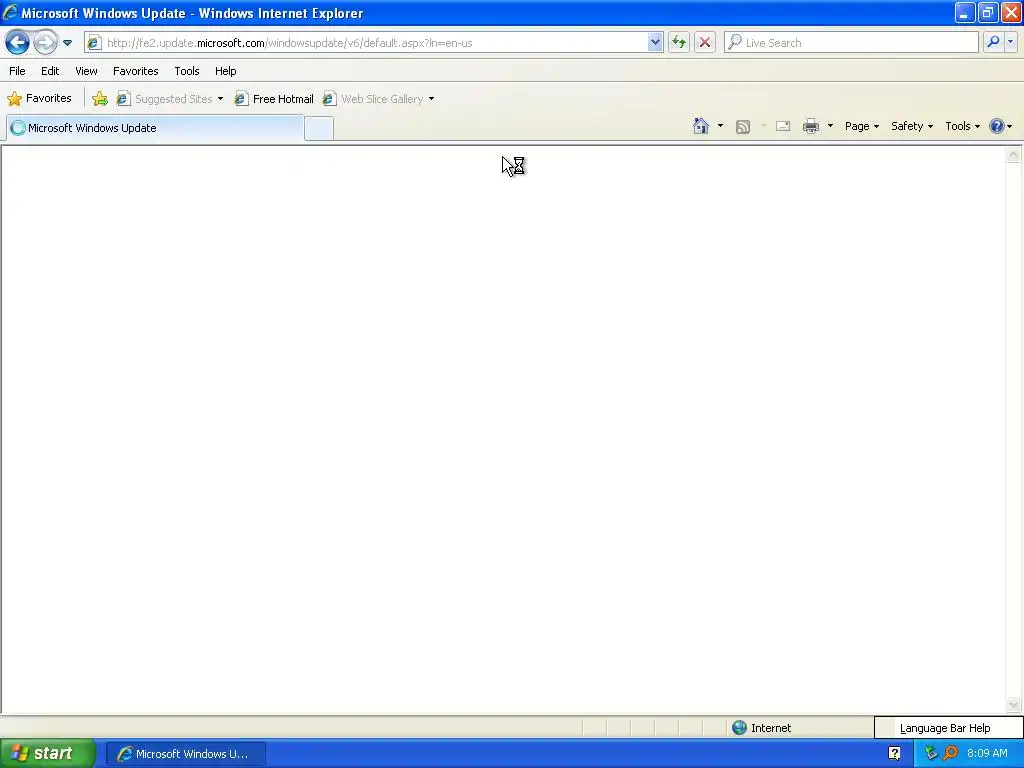Restore down the Internet Explorer window
This screenshot has height=768, width=1024.
pos(987,12)
